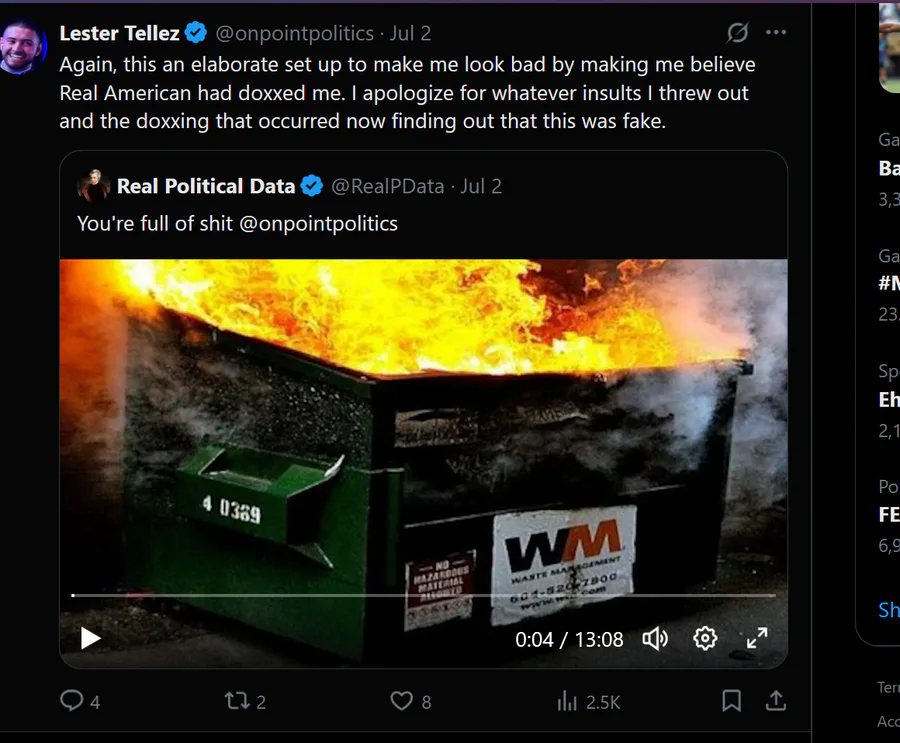Viewport: 900px width, 743px height.
Task: Click the Grok slashed-circle icon
Action: click(x=738, y=33)
